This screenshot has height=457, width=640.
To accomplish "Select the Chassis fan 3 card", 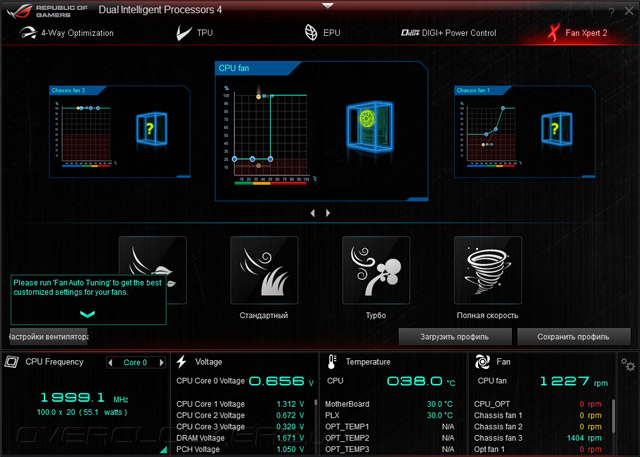I will [120, 131].
